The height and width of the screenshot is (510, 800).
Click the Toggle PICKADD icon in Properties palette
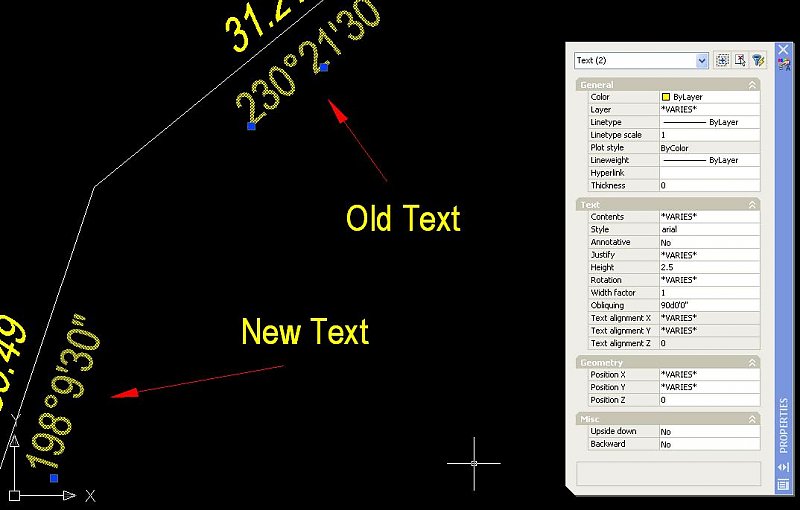click(x=722, y=60)
